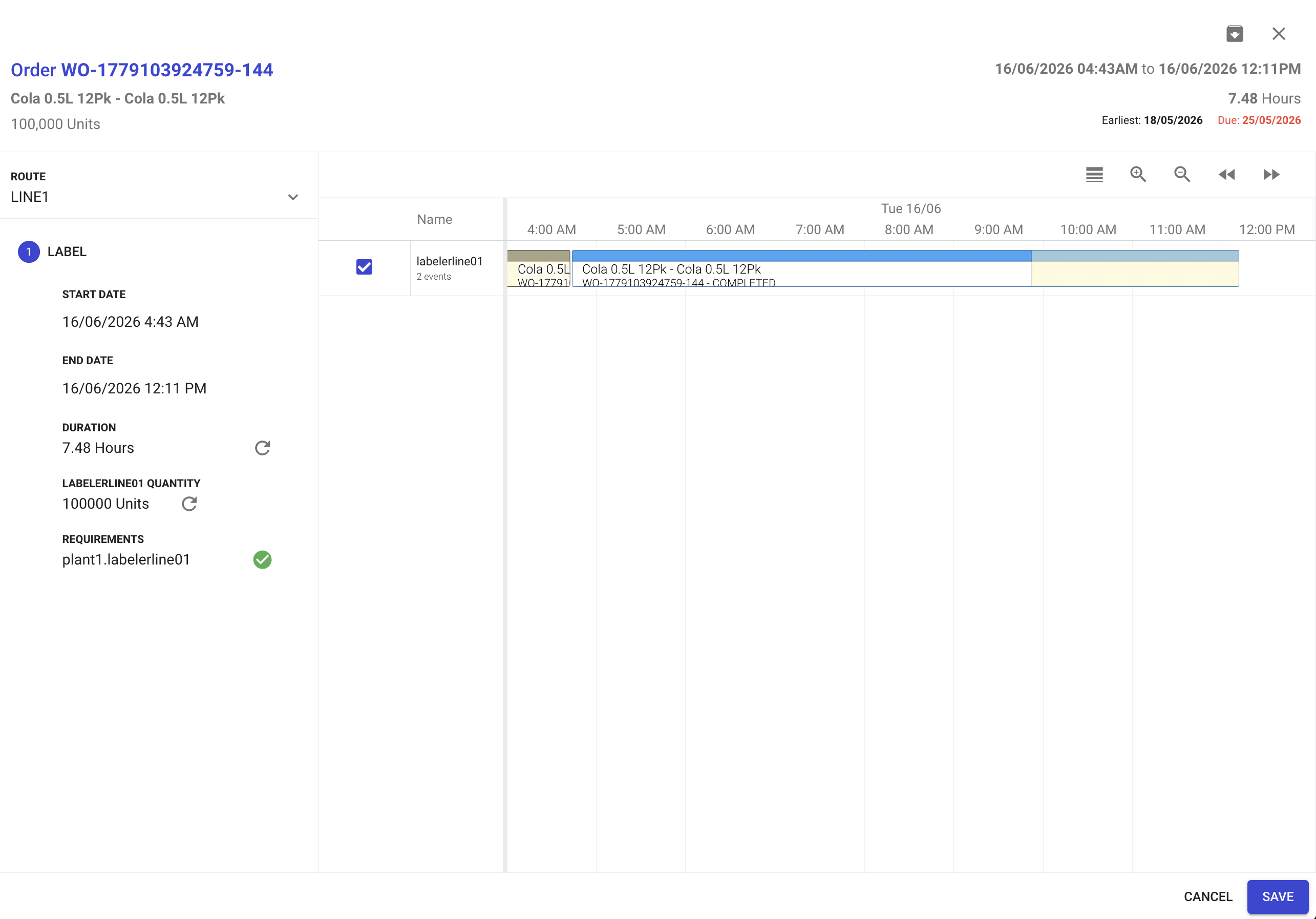Zoom in on the timeline
This screenshot has width=1316, height=919.
[x=1138, y=174]
